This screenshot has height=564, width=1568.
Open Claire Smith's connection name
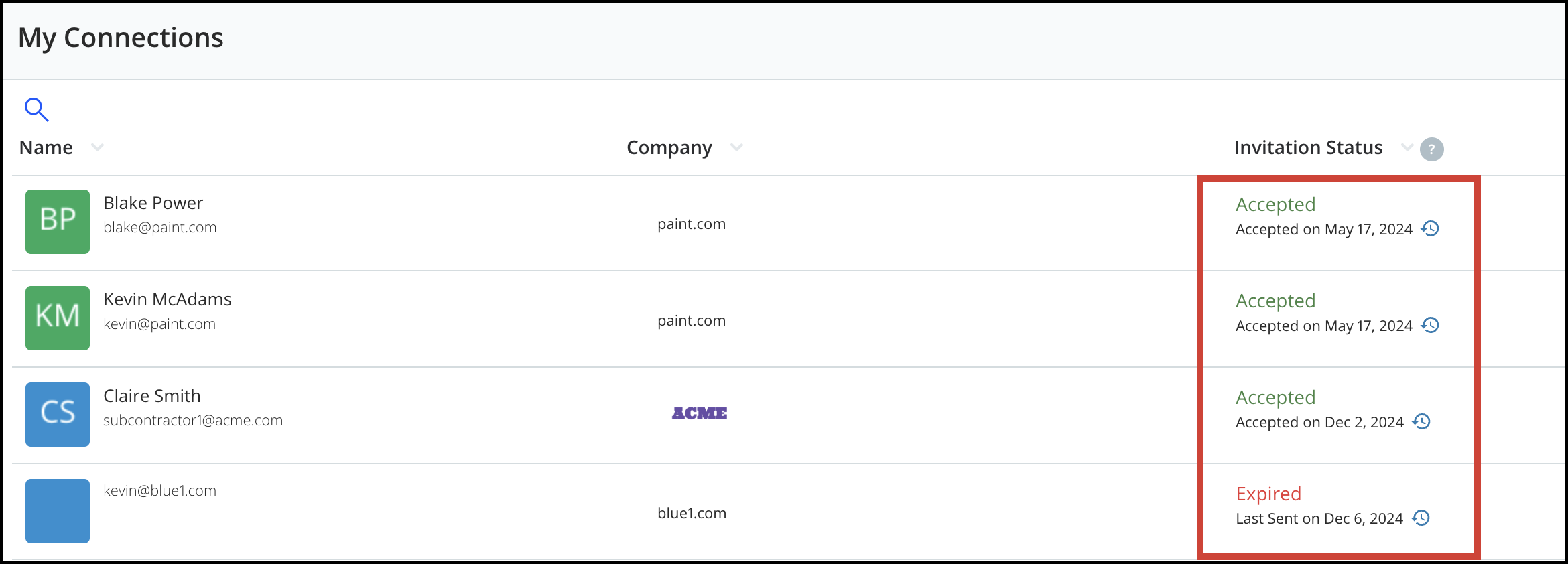coord(152,396)
